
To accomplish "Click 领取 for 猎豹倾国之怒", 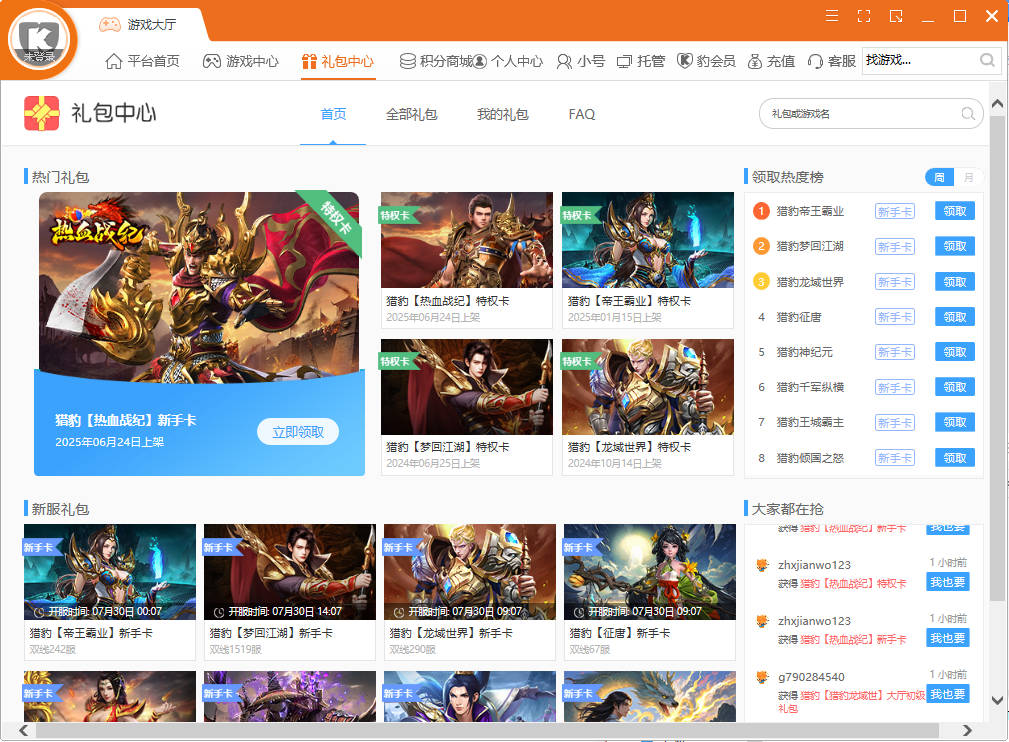I will coord(955,458).
